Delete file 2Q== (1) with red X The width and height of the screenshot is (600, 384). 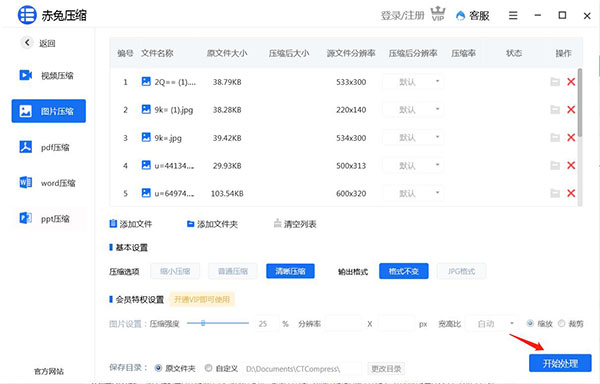pyautogui.click(x=571, y=81)
